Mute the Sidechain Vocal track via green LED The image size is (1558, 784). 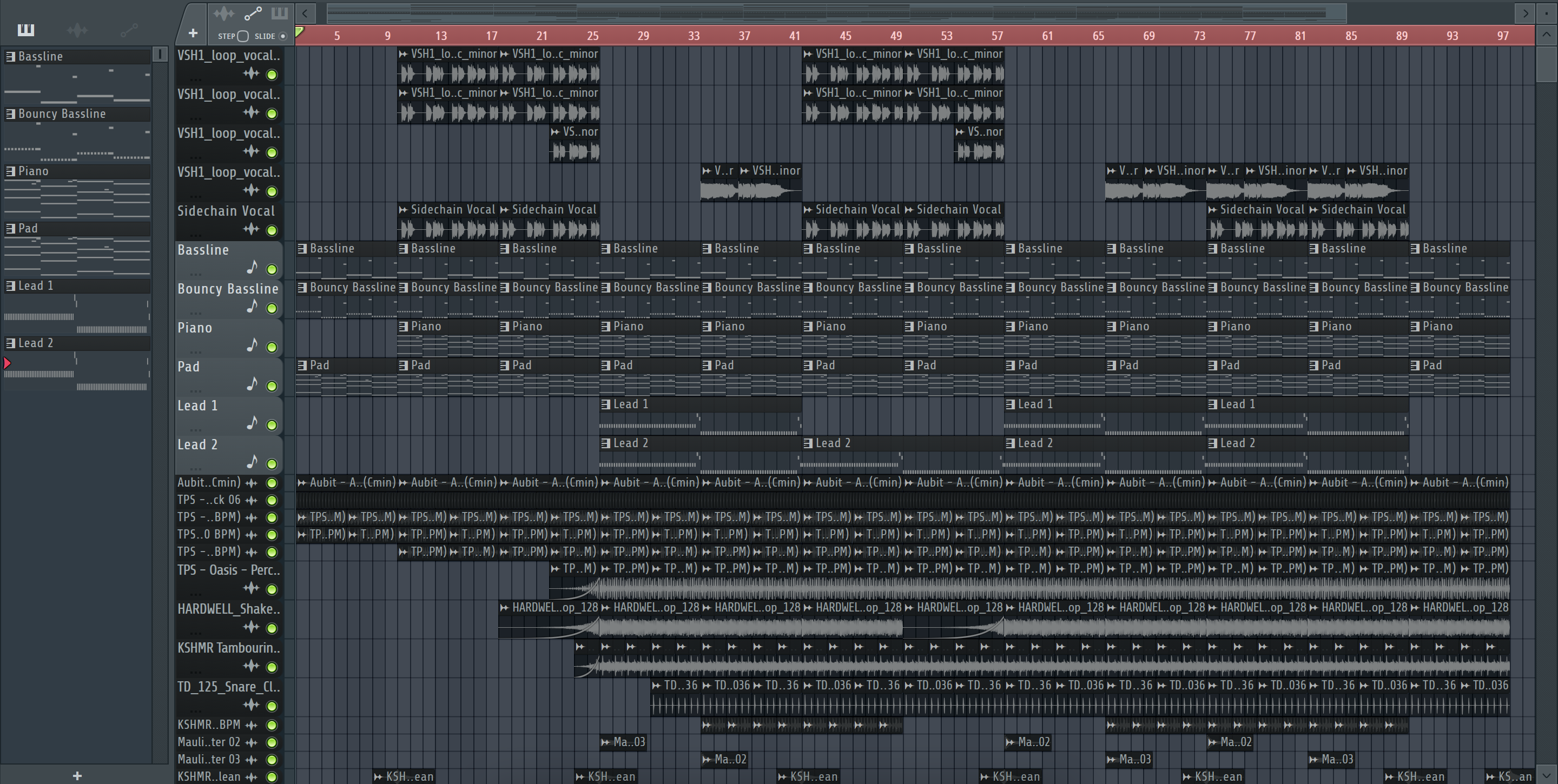[x=272, y=230]
